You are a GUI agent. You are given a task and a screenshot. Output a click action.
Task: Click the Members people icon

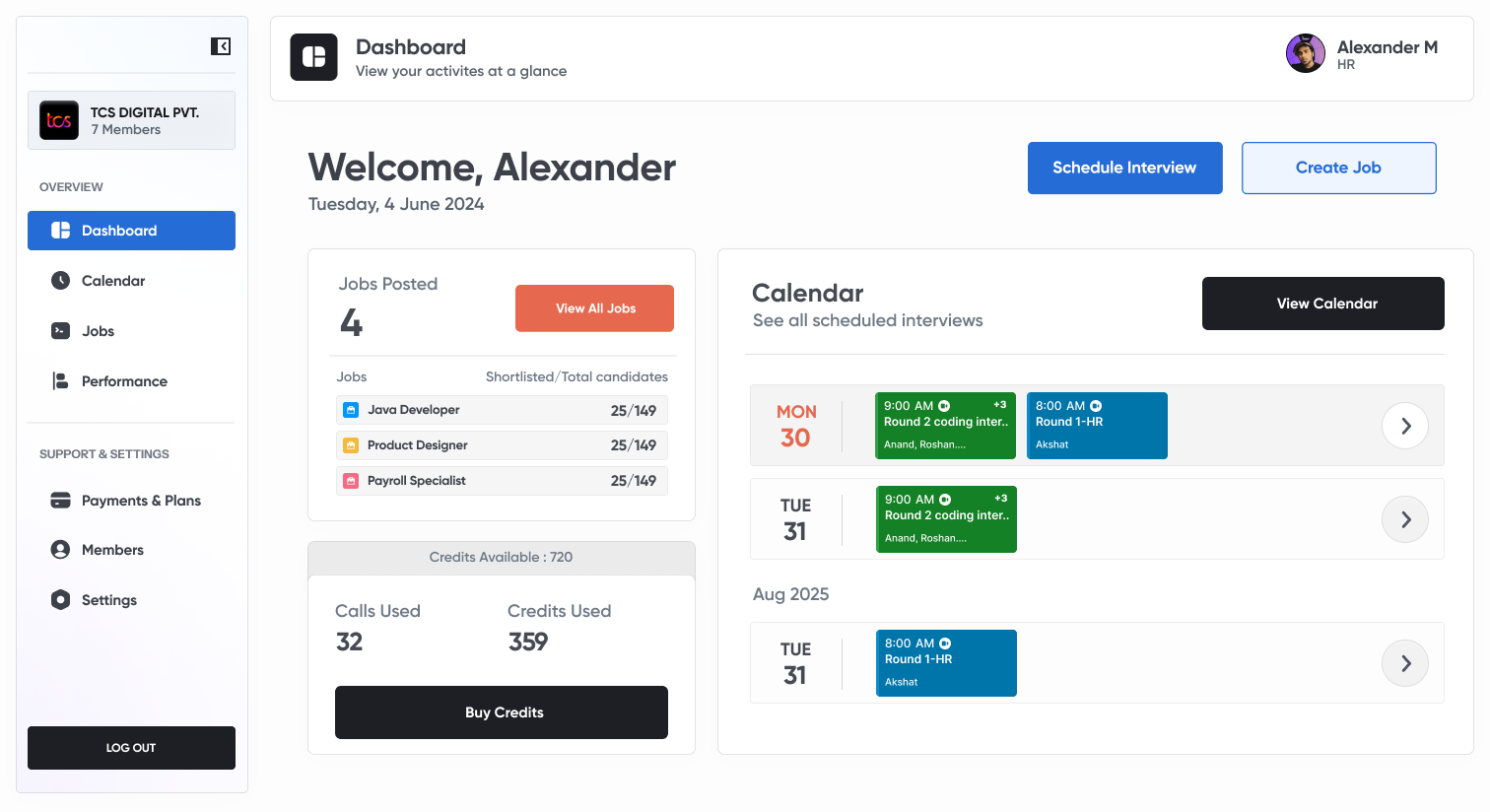[61, 549]
